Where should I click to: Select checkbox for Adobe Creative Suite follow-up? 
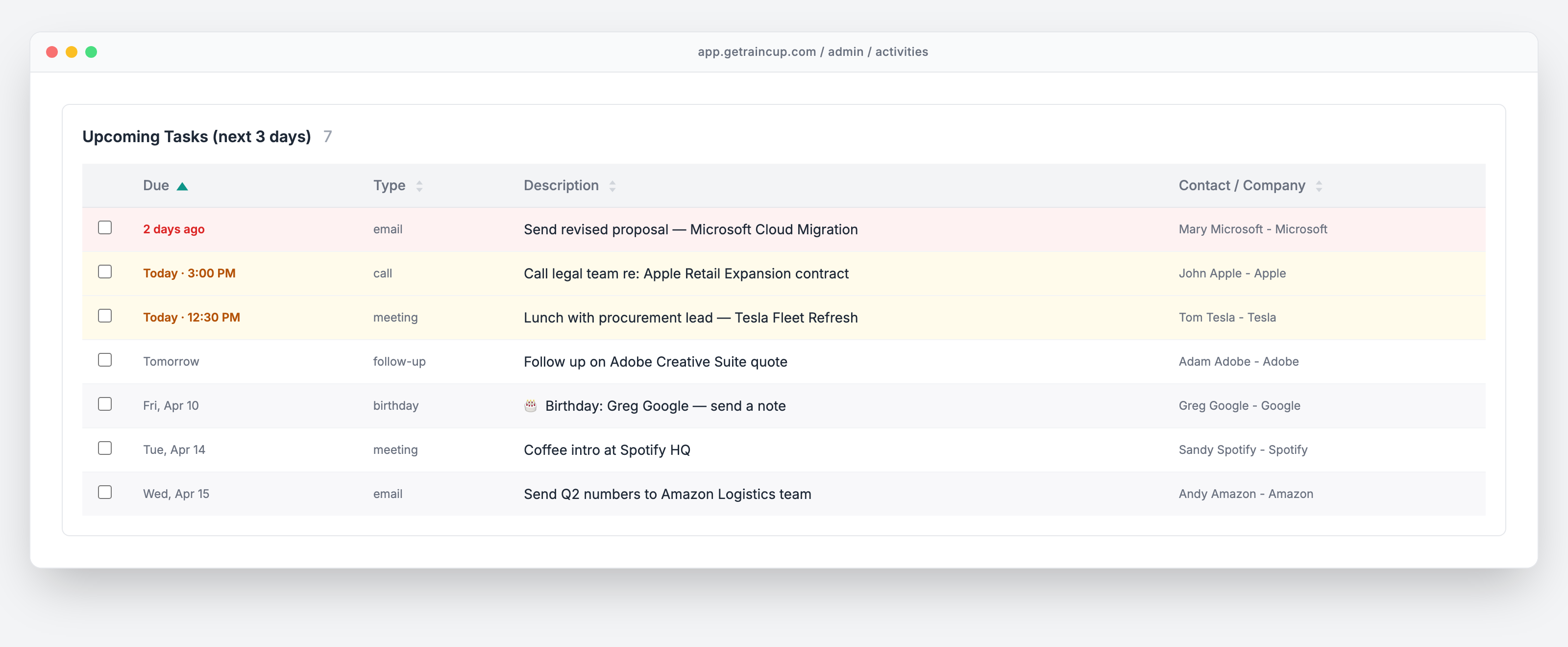click(105, 360)
